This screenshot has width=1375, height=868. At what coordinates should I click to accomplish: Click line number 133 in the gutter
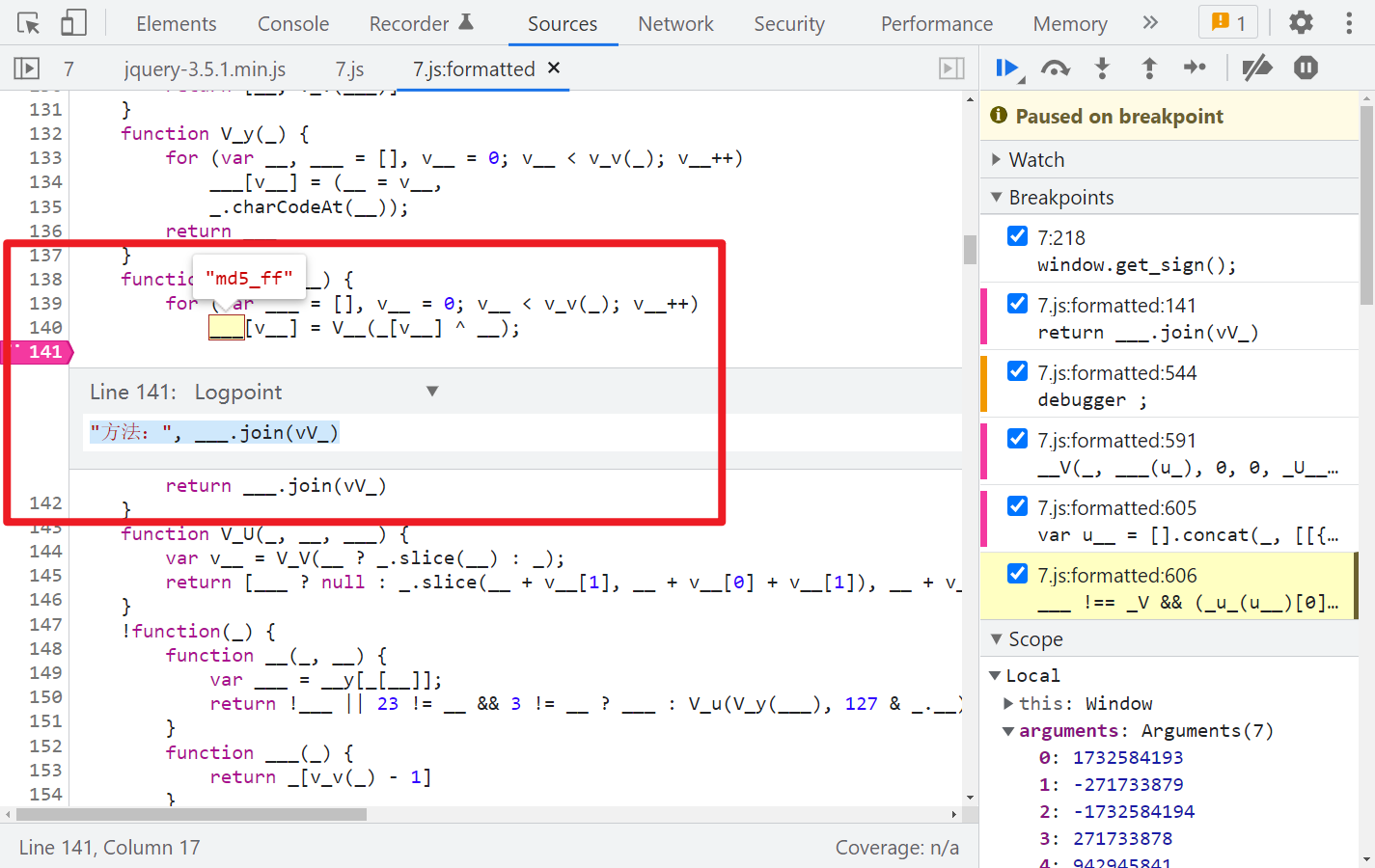[45, 157]
